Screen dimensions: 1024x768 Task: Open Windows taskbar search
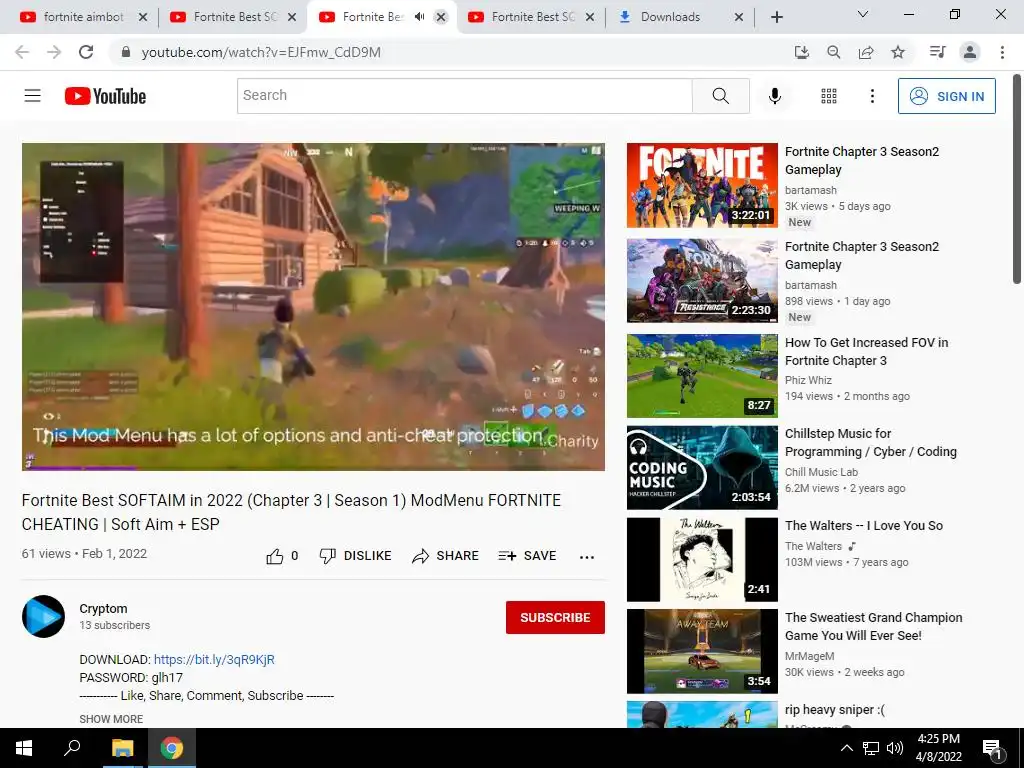click(72, 748)
